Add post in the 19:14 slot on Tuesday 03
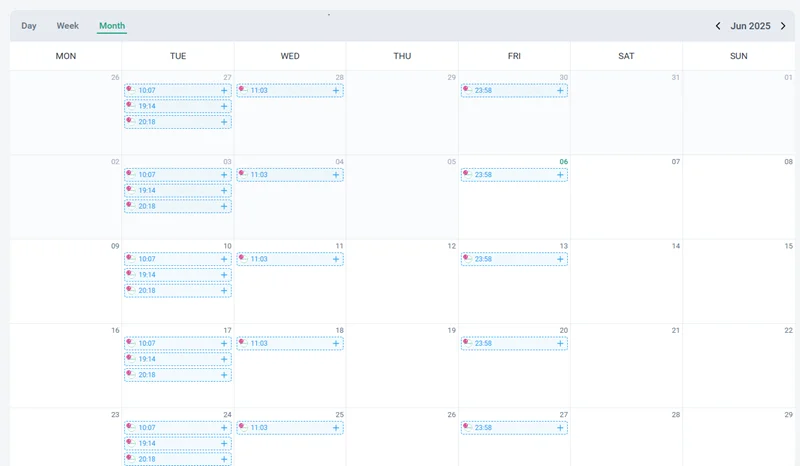800x466 pixels. point(224,190)
